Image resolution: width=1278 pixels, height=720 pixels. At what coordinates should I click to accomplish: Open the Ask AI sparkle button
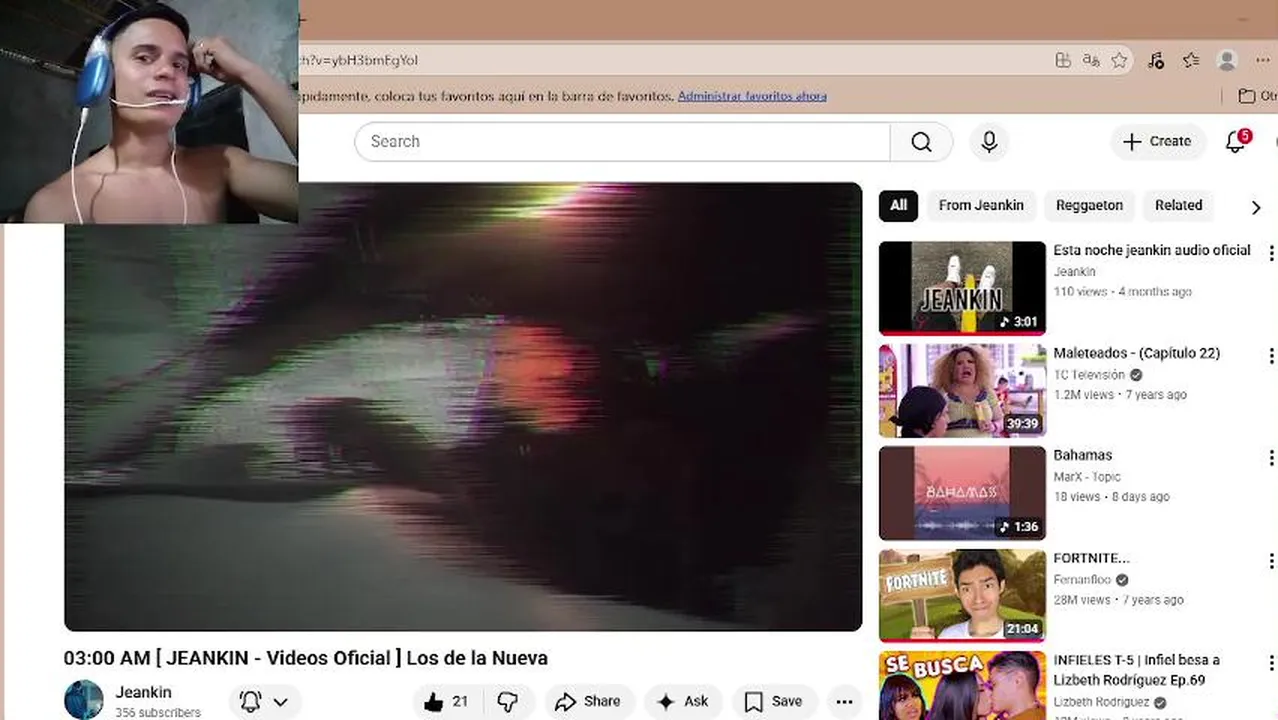click(683, 702)
